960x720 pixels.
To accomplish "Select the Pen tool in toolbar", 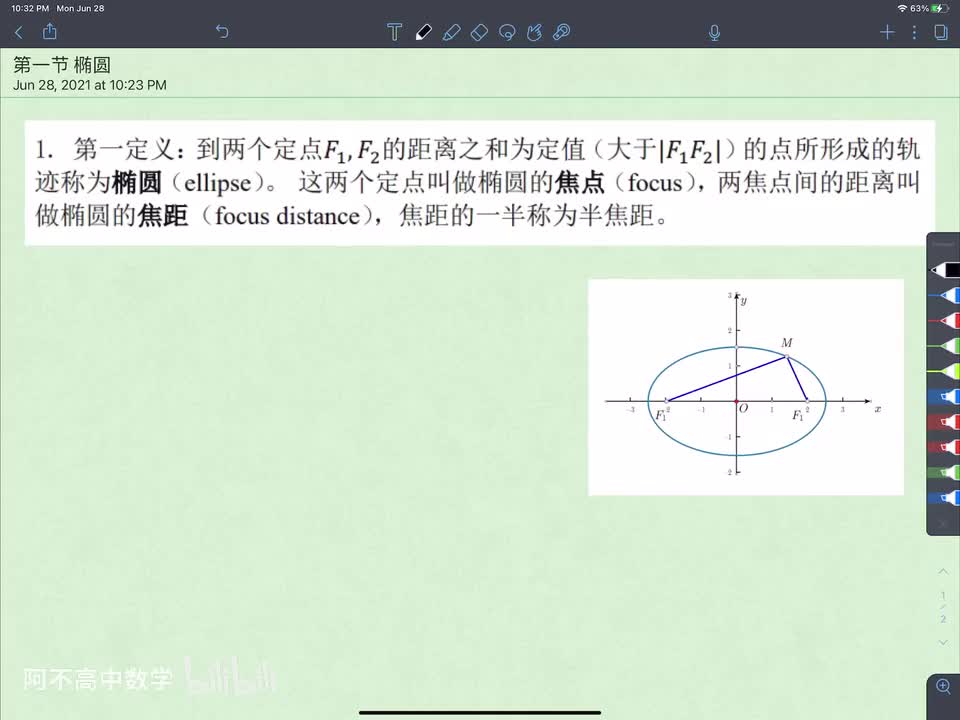I will [423, 32].
